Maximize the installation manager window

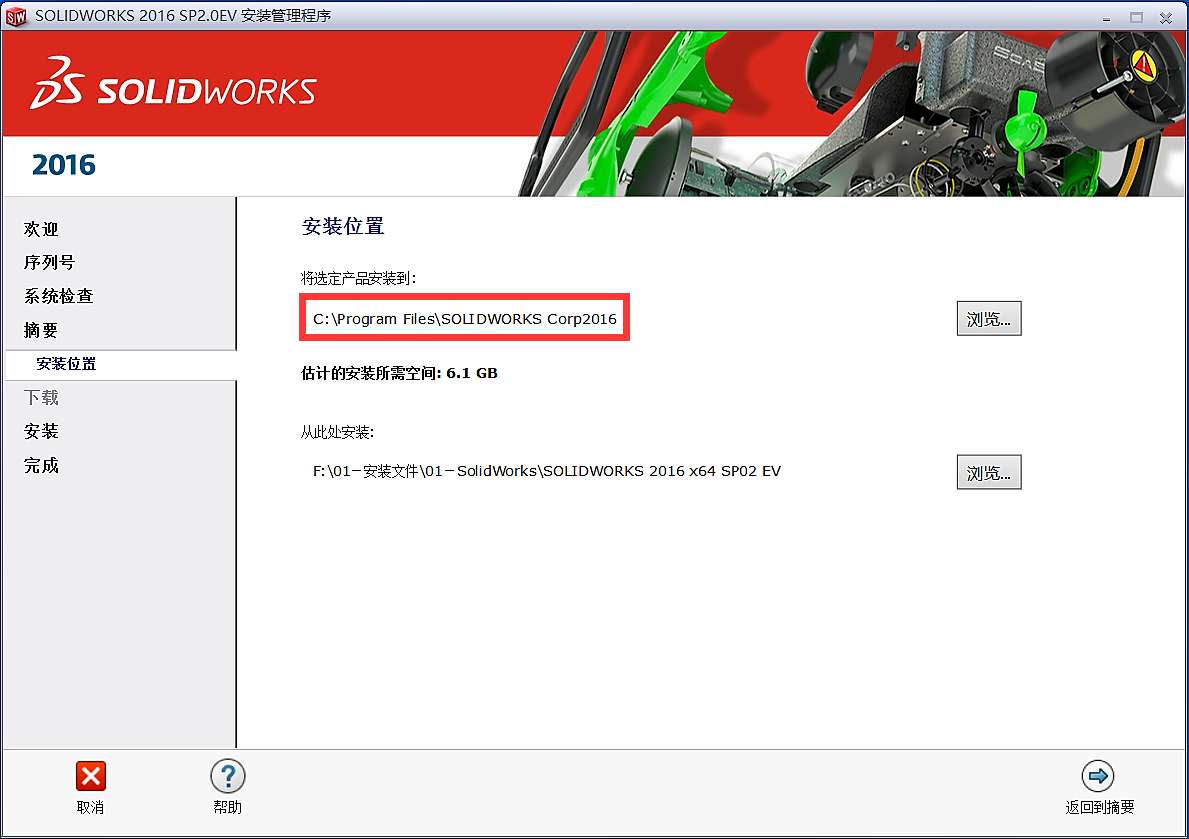1136,17
